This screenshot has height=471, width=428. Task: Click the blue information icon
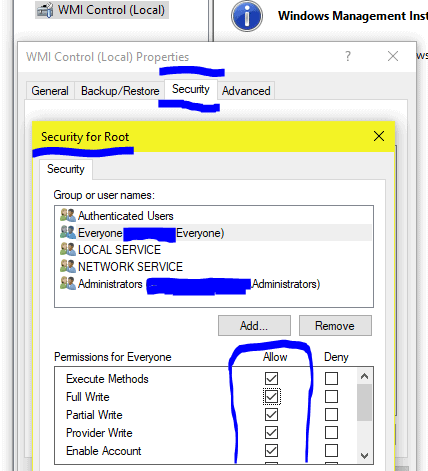(x=247, y=16)
